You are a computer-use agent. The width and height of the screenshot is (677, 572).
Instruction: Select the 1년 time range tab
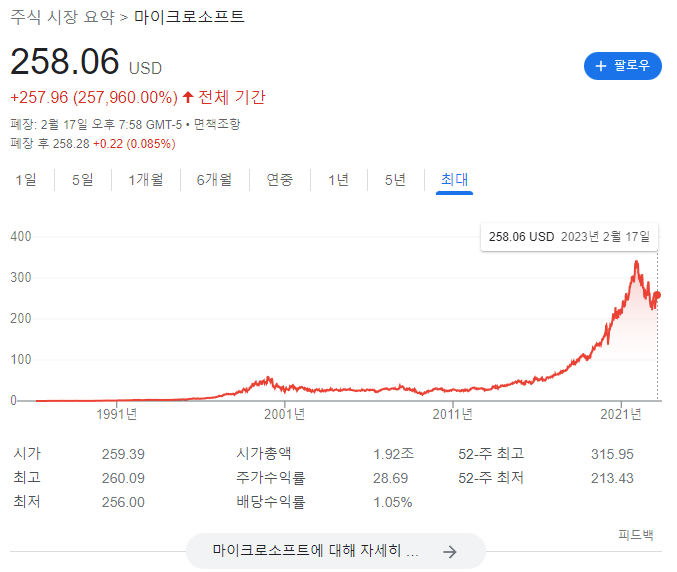click(338, 180)
